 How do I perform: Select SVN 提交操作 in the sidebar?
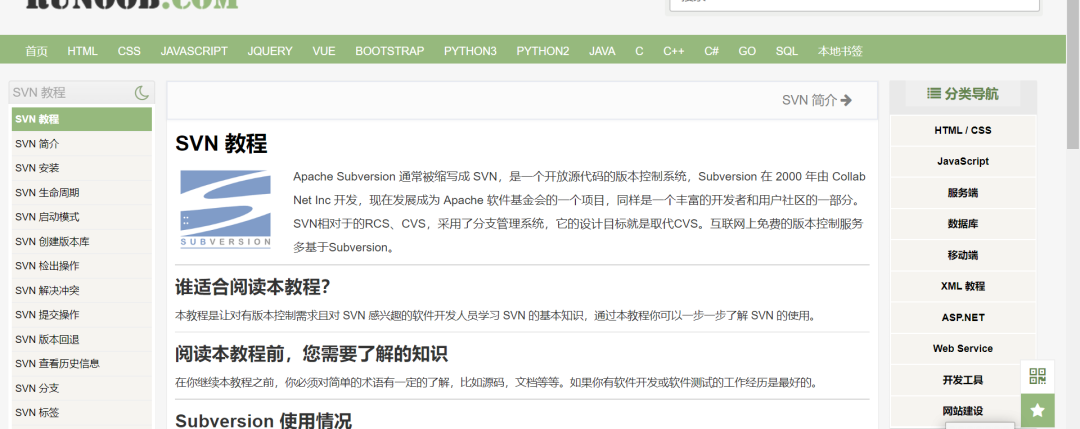[81, 315]
